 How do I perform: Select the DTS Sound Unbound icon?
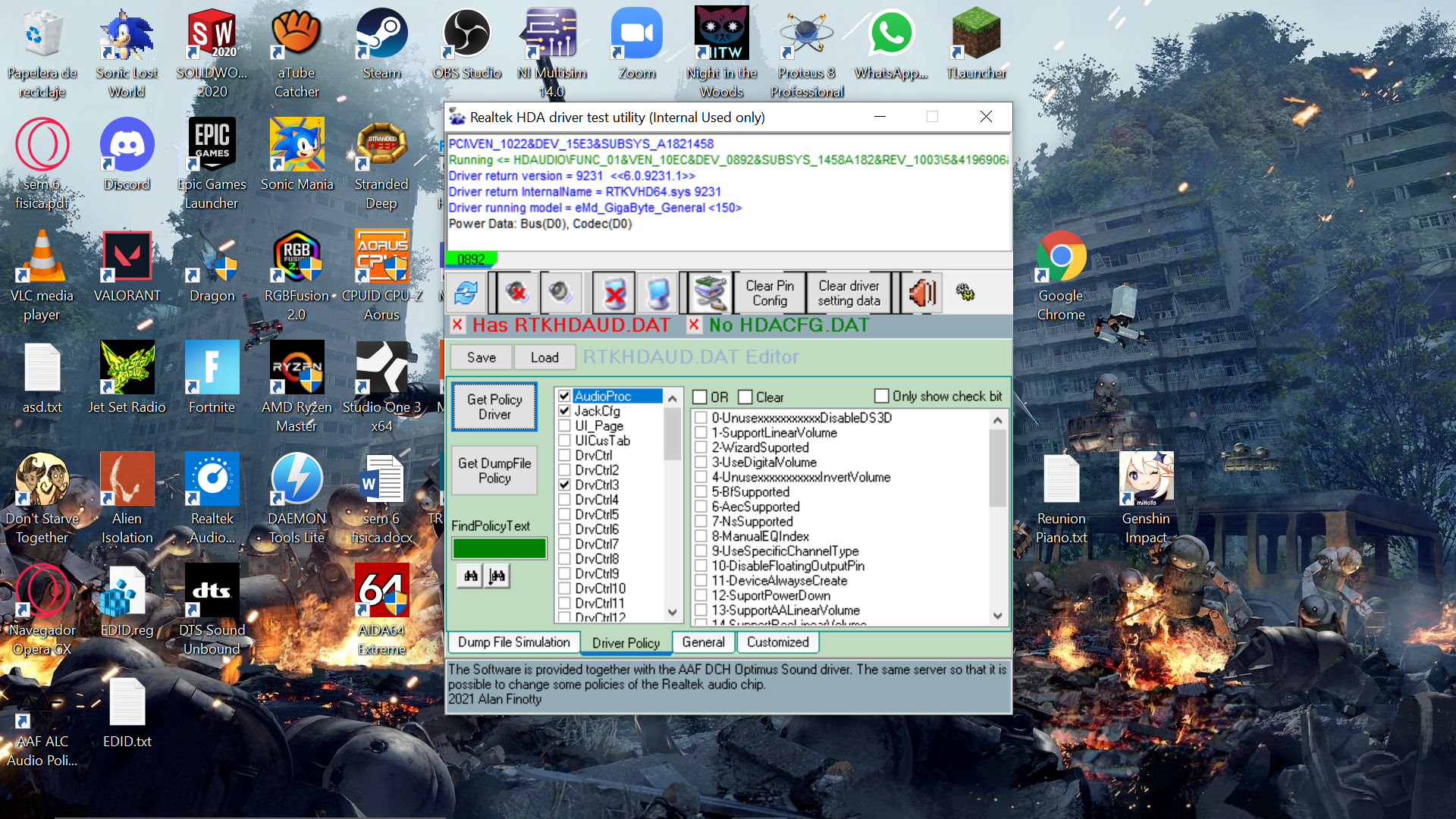click(212, 610)
